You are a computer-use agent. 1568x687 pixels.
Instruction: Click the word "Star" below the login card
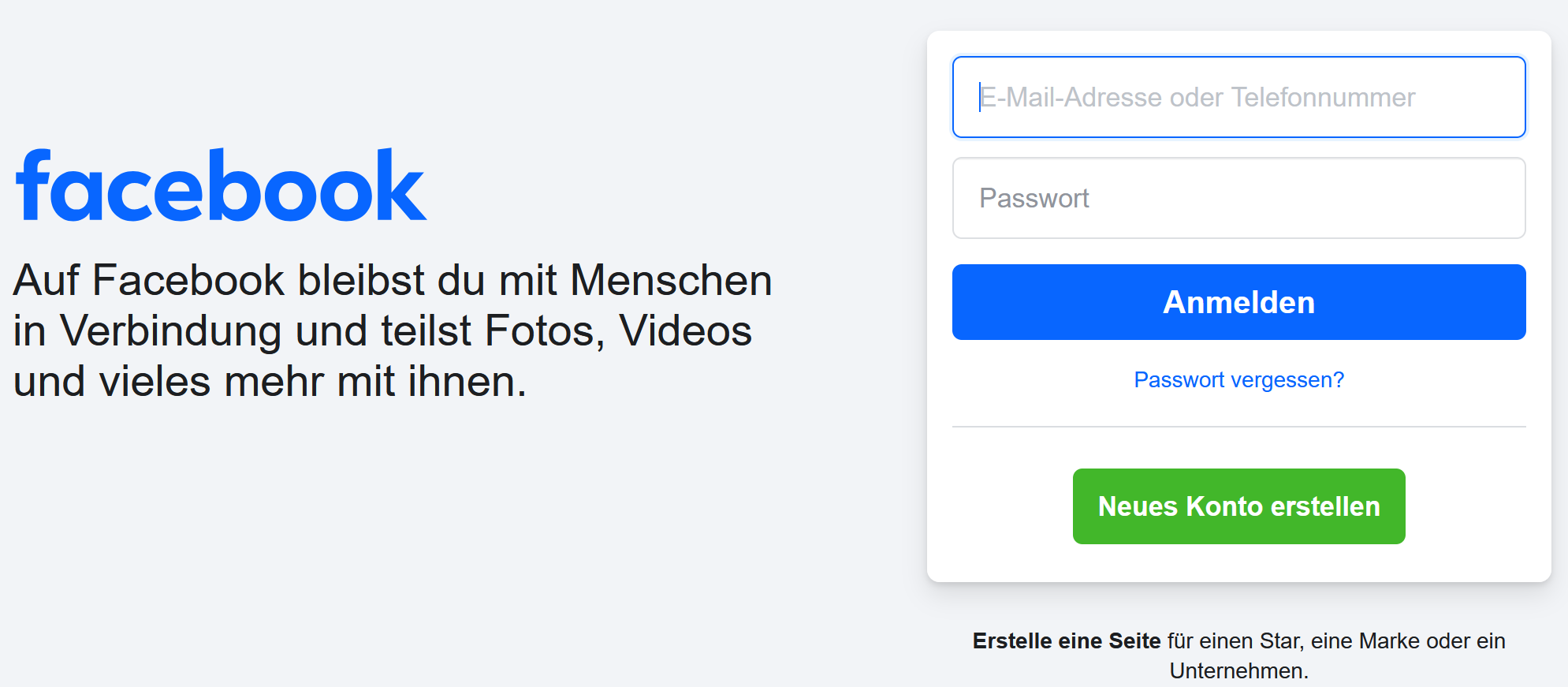pos(1277,641)
